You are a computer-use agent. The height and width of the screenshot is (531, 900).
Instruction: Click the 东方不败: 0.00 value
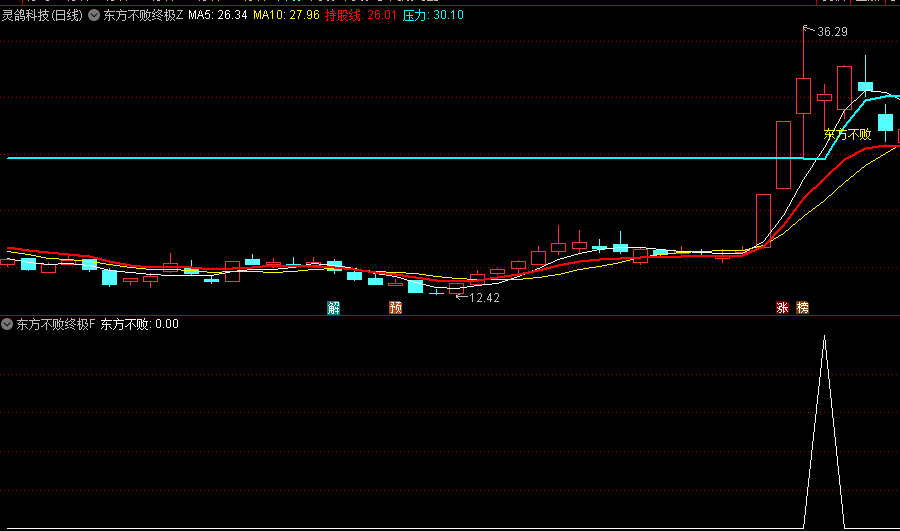tap(139, 324)
